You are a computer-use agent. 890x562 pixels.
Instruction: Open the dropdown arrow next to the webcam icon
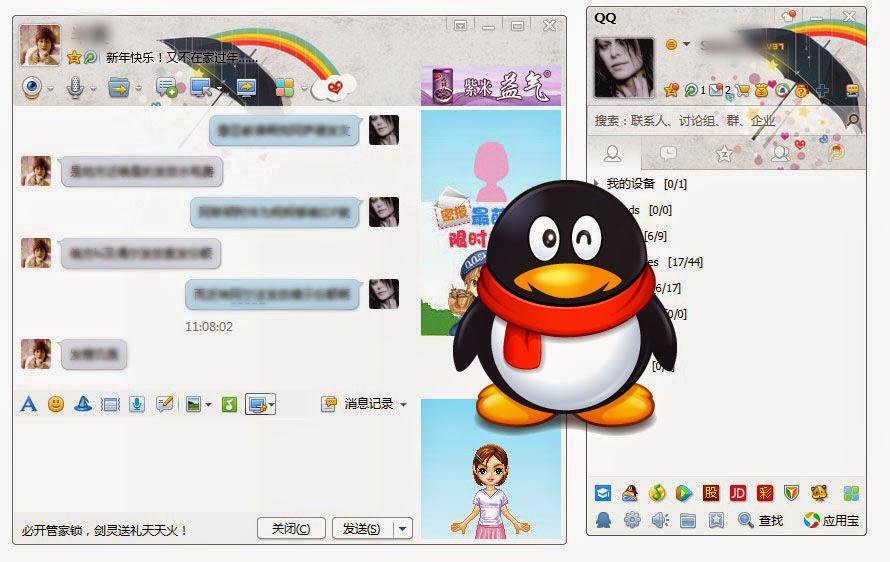(51, 89)
